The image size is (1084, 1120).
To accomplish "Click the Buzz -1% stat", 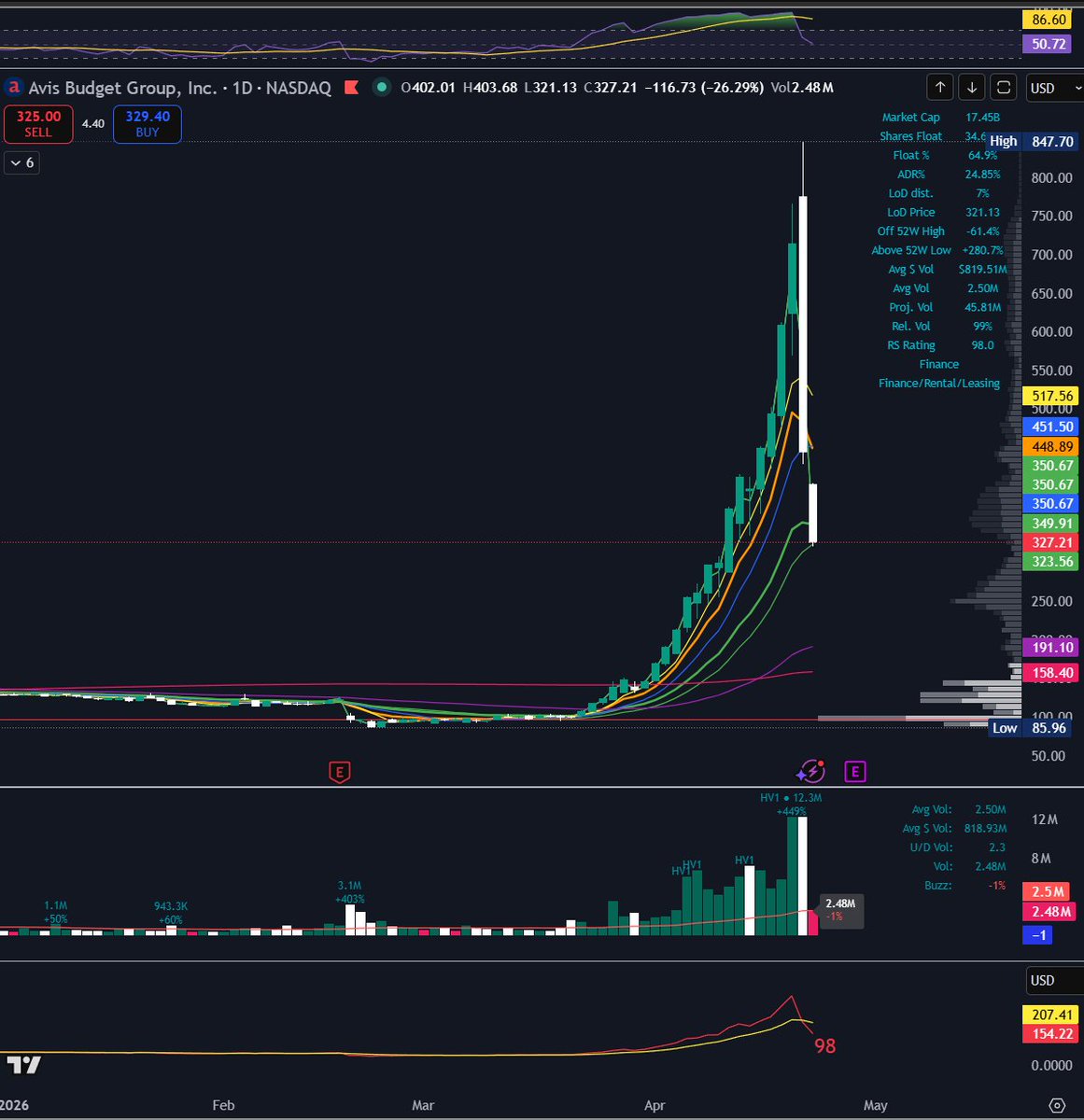I will click(x=965, y=885).
